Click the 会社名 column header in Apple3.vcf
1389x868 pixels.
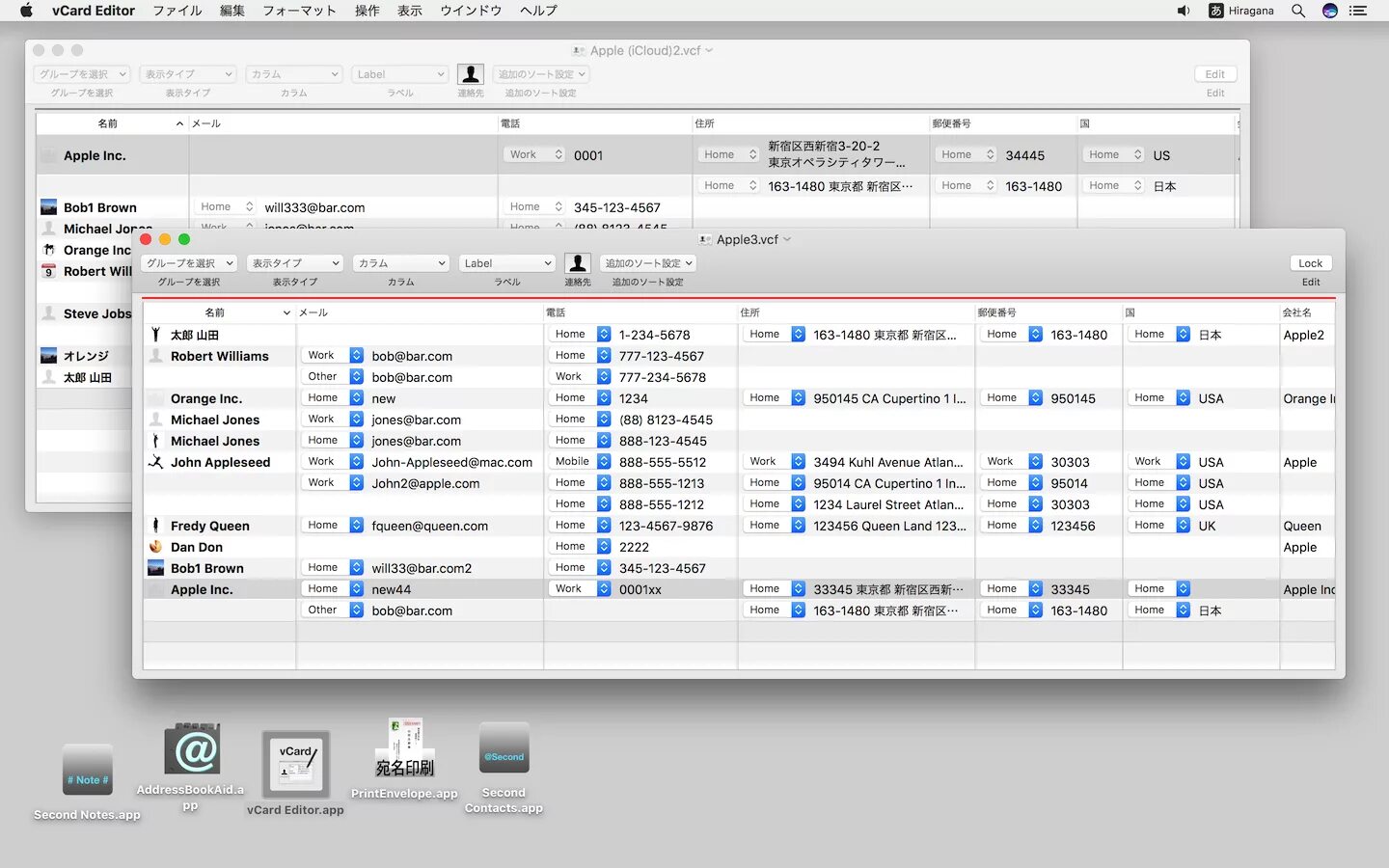[x=1308, y=312]
